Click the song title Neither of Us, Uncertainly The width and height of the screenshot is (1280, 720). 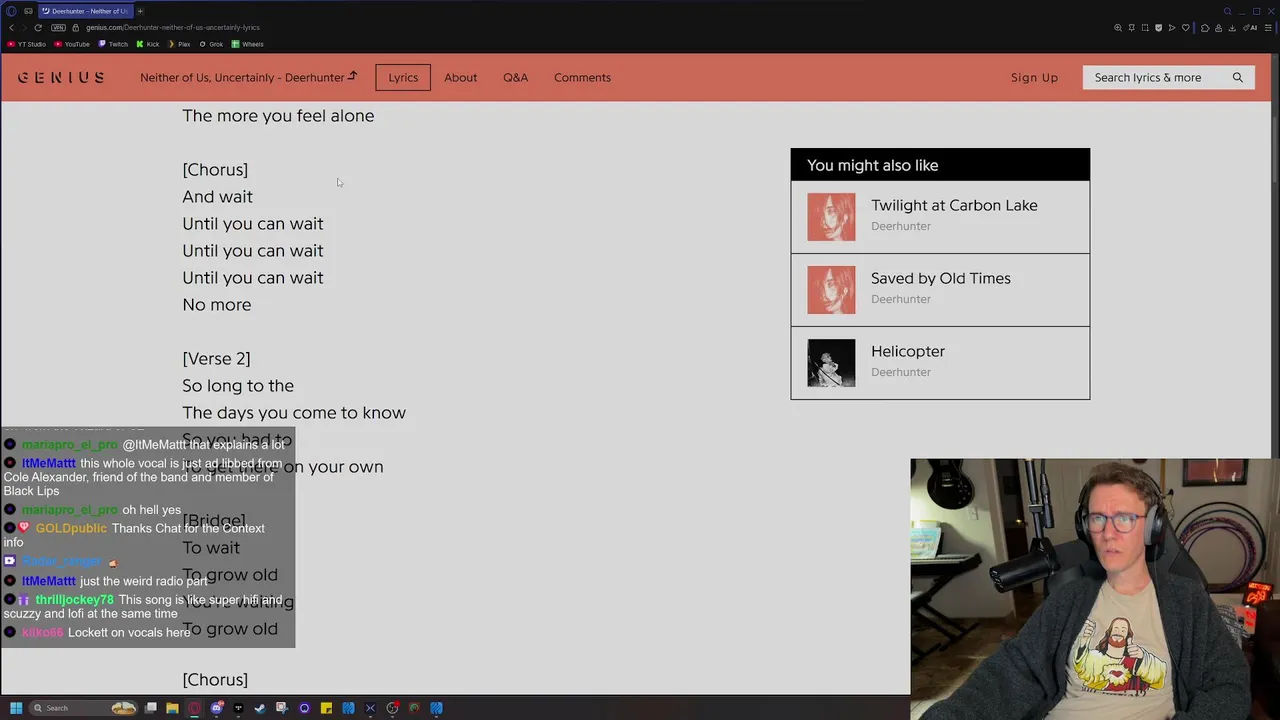[248, 77]
